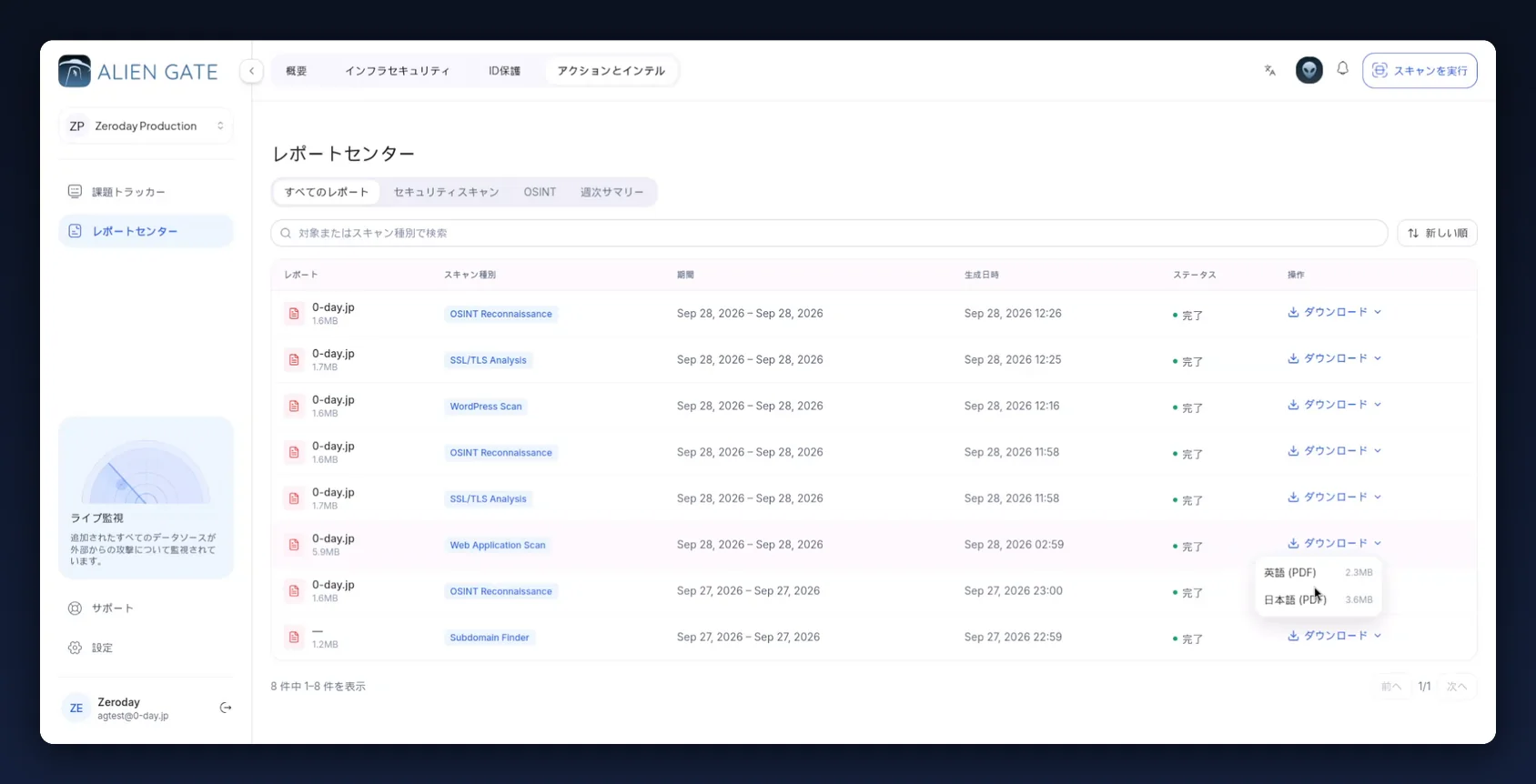The height and width of the screenshot is (784, 1536).
Task: Click the Alien Gate logo icon
Action: tap(75, 71)
